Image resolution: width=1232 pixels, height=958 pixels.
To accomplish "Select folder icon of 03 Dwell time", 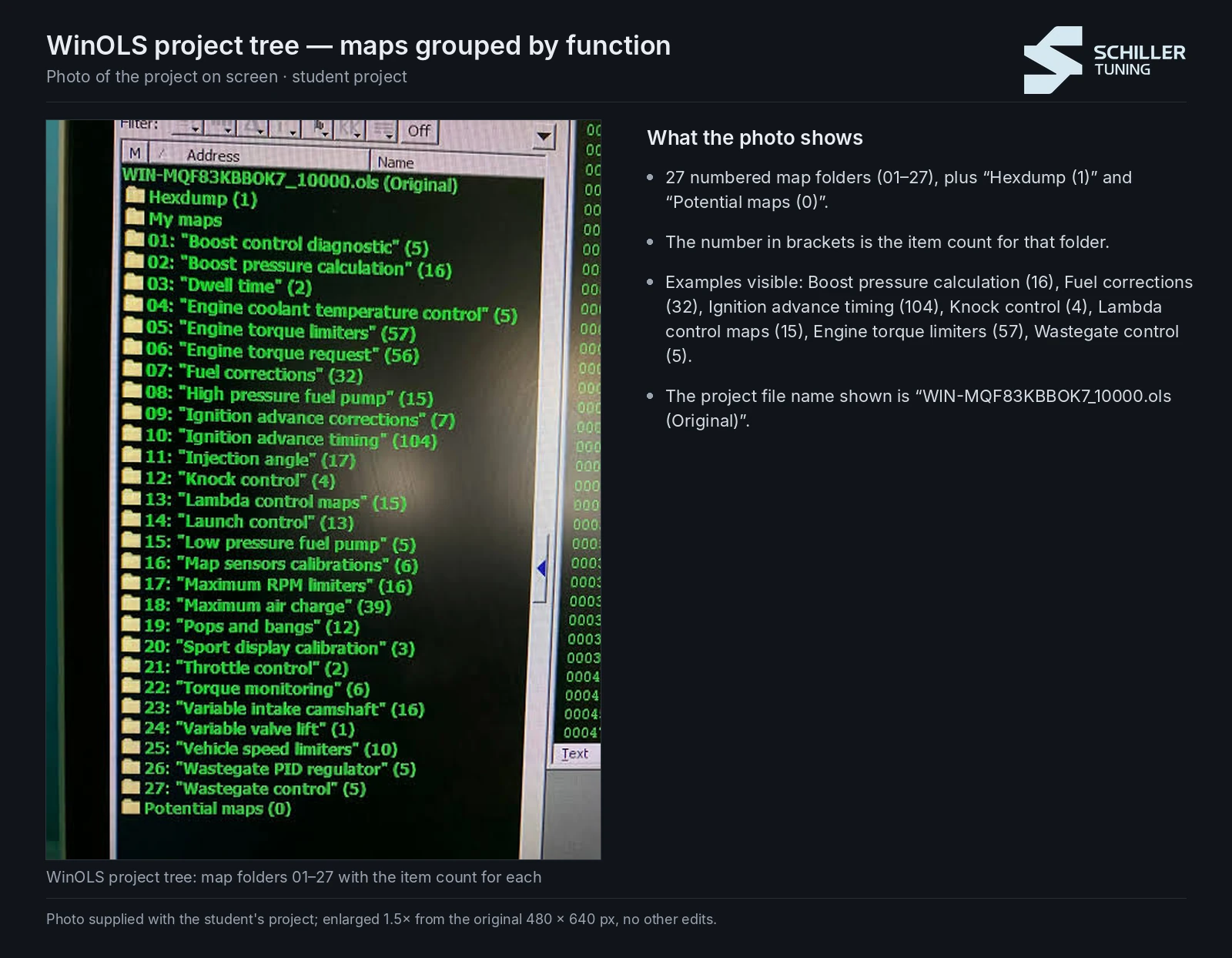I will [x=135, y=282].
